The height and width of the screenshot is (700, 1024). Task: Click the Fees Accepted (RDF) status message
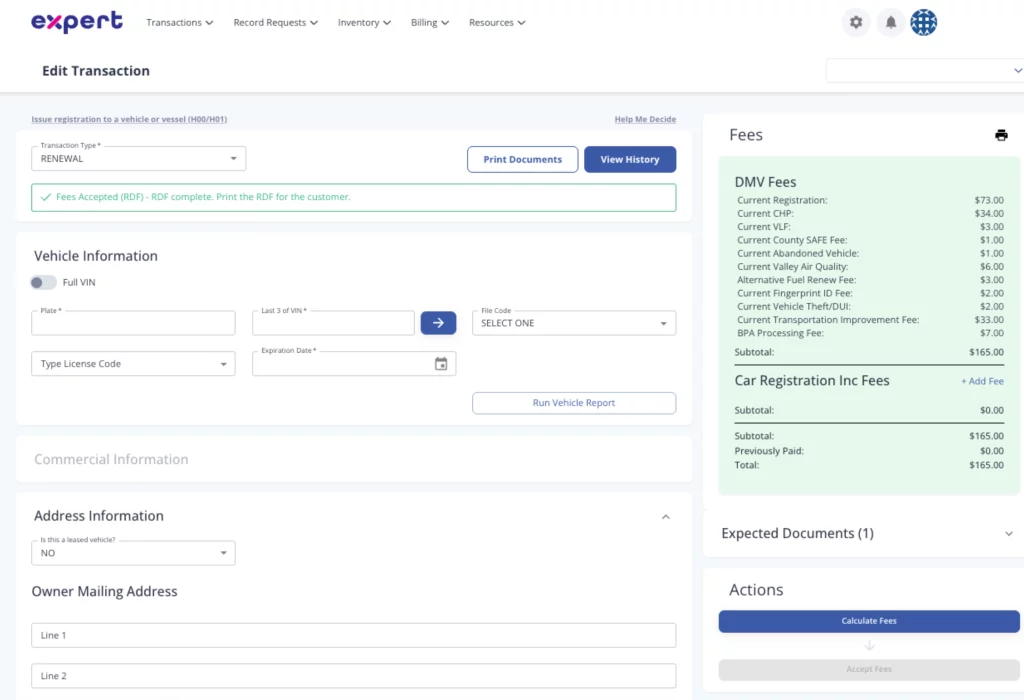pyautogui.click(x=353, y=197)
